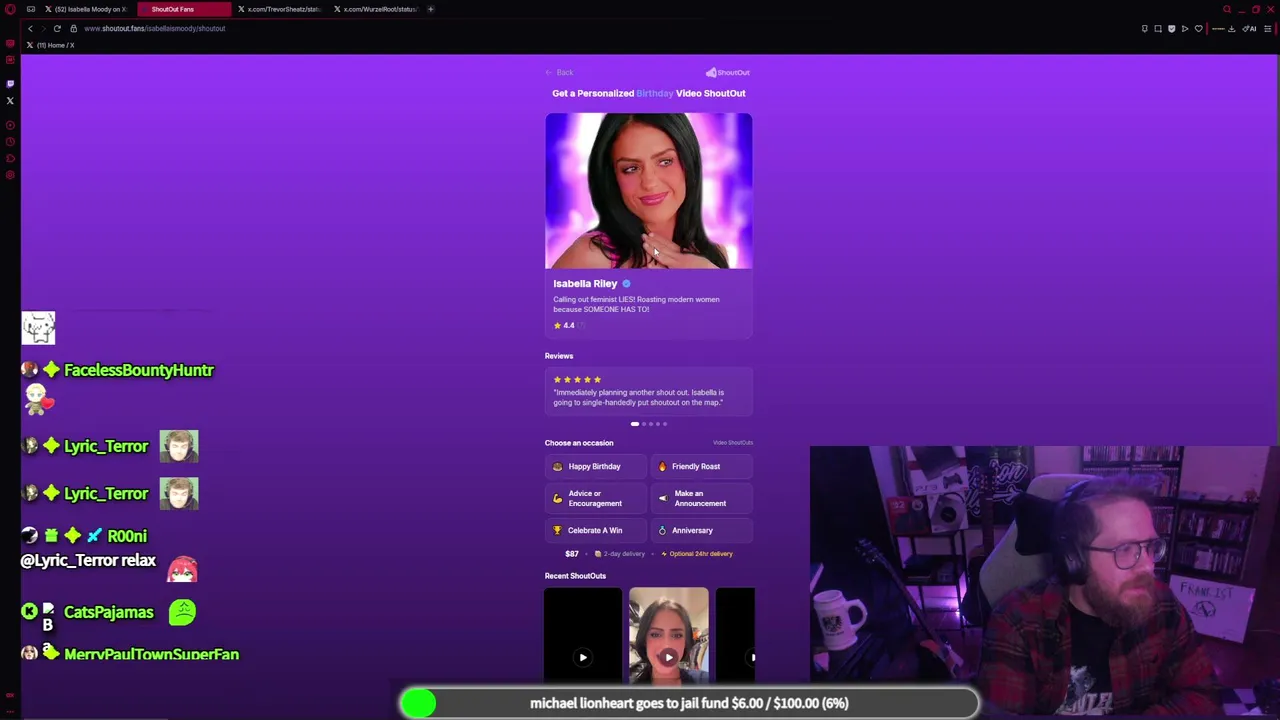
Task: Click the padlock site security icon
Action: pyautogui.click(x=73, y=28)
